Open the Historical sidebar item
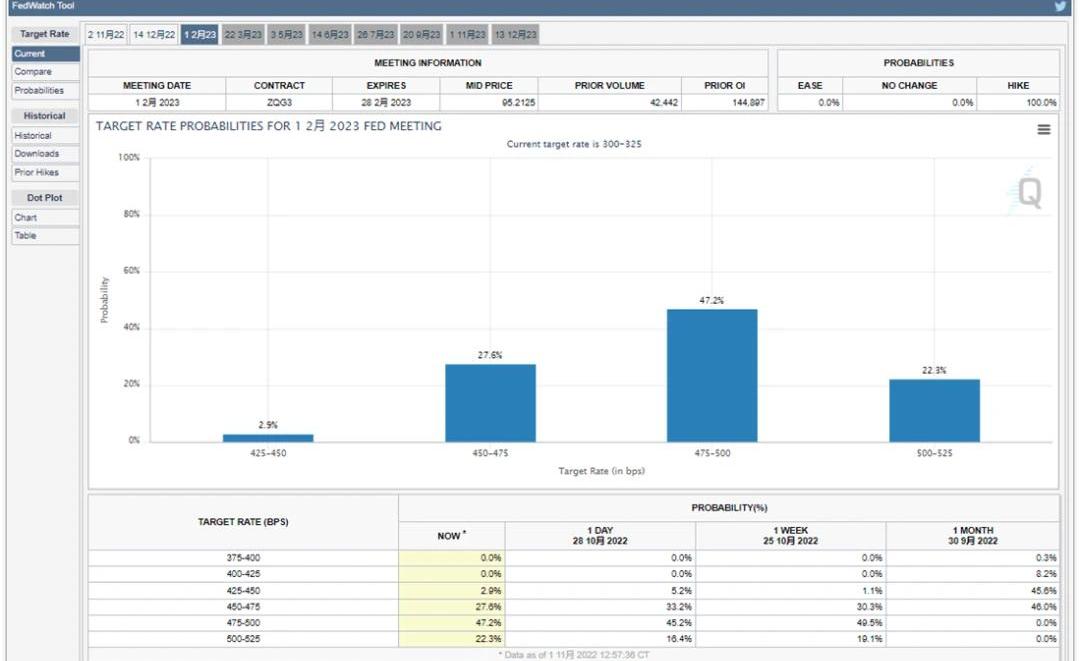This screenshot has width=1080, height=661. point(33,135)
